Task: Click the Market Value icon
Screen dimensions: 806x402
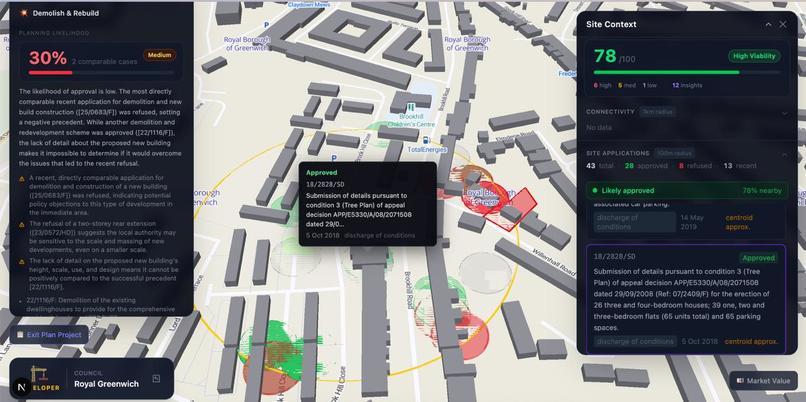Action: pos(740,381)
